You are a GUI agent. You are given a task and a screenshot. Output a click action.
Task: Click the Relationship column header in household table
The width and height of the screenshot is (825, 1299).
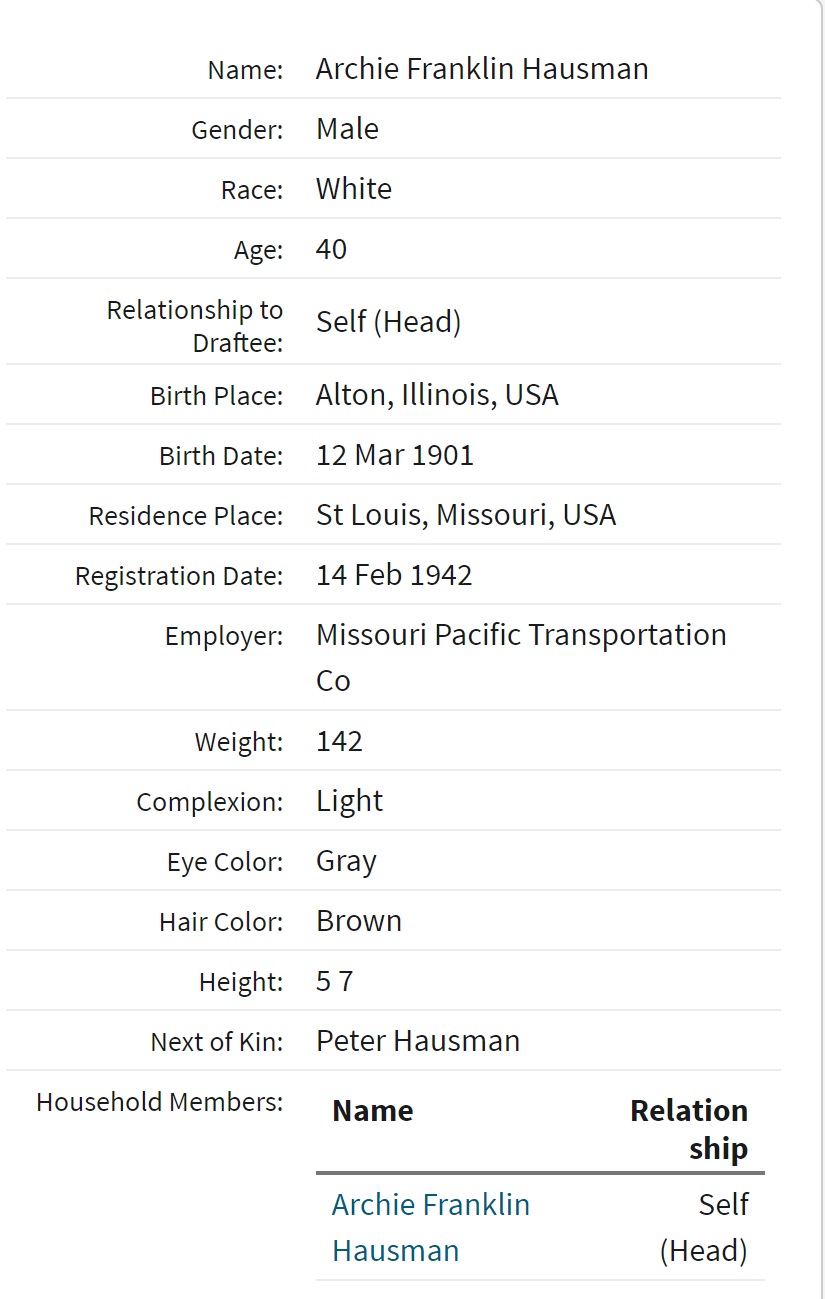689,1129
